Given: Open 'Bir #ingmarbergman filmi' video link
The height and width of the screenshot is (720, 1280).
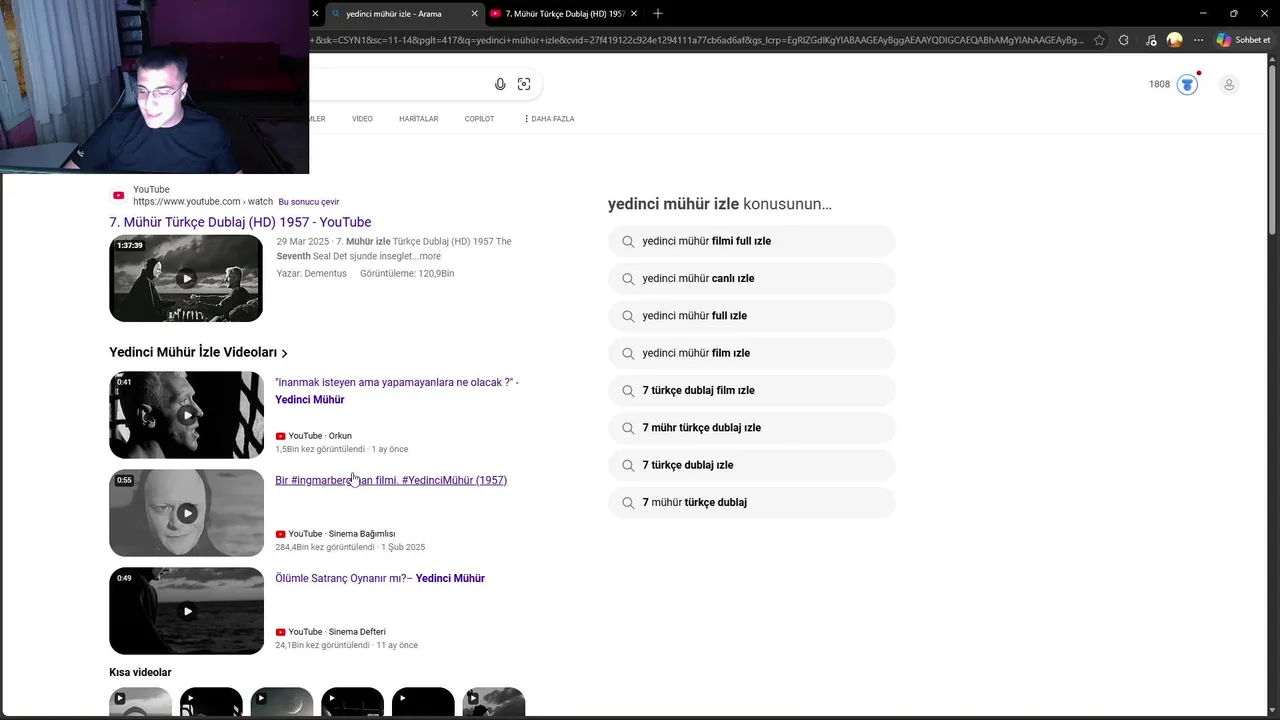Looking at the screenshot, I should pyautogui.click(x=391, y=480).
